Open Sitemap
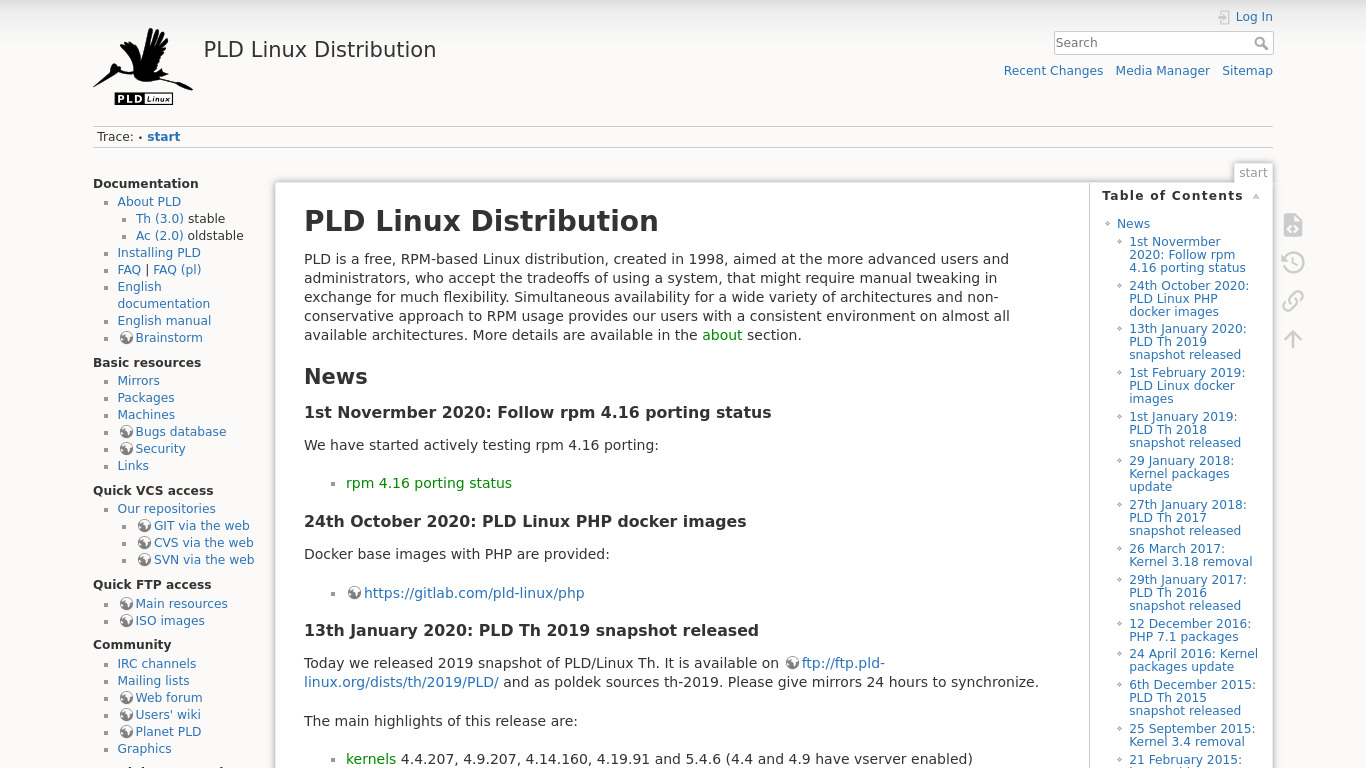1366x768 pixels. pos(1247,71)
